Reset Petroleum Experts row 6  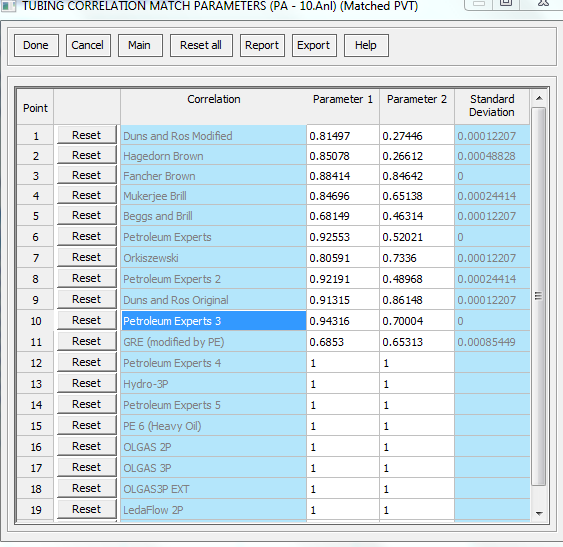pyautogui.click(x=87, y=236)
